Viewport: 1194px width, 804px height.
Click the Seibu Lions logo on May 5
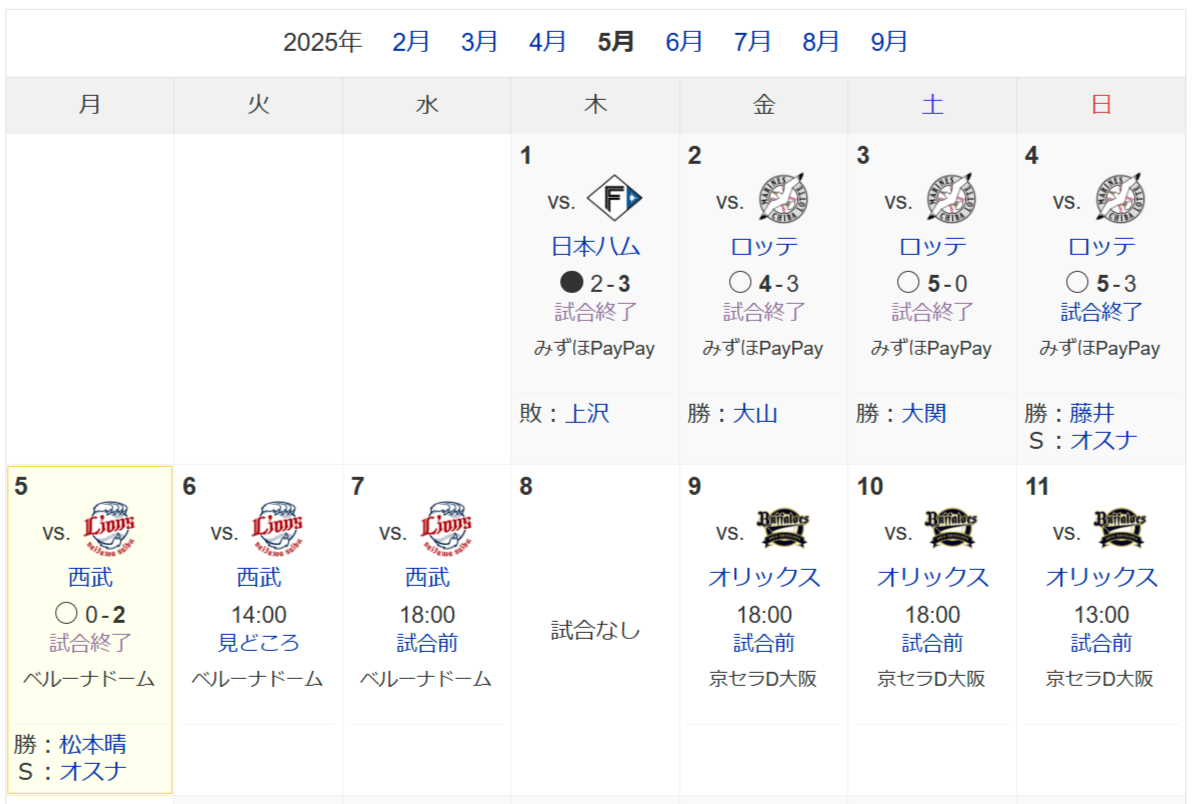[x=110, y=528]
